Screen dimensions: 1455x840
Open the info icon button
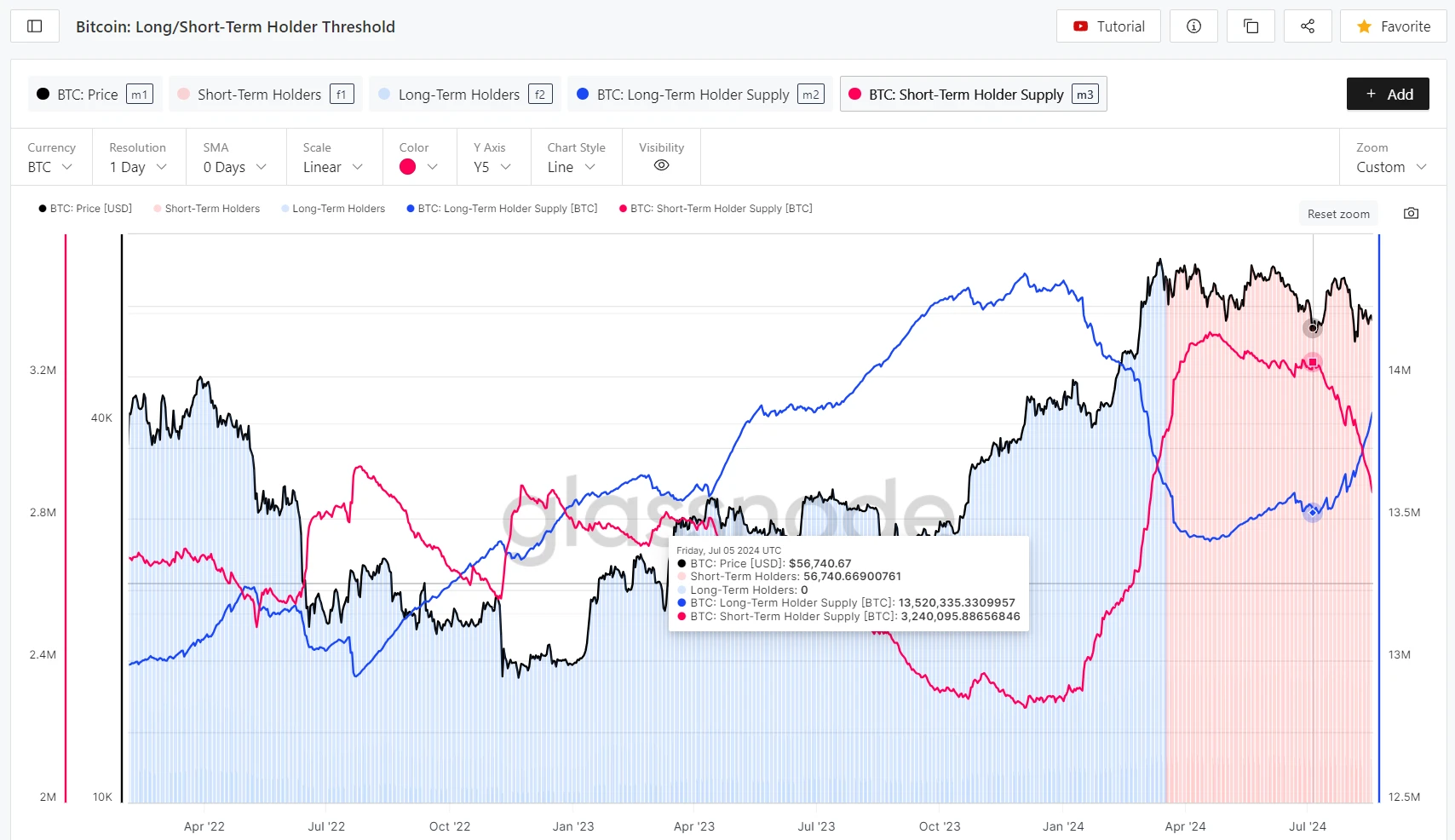click(1193, 26)
